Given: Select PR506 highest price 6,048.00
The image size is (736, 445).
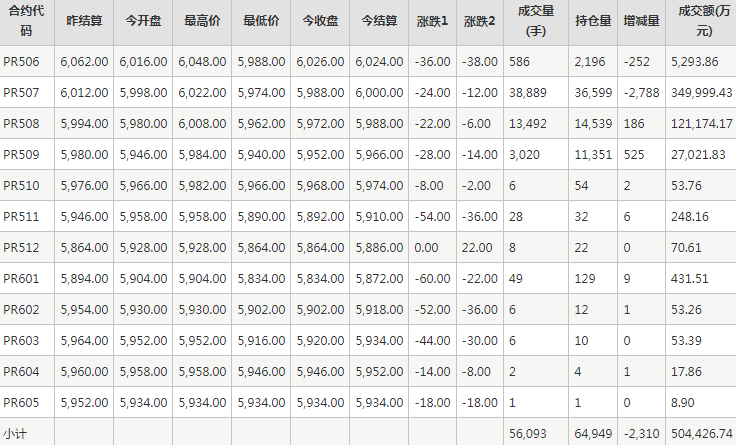Looking at the screenshot, I should click(202, 61).
